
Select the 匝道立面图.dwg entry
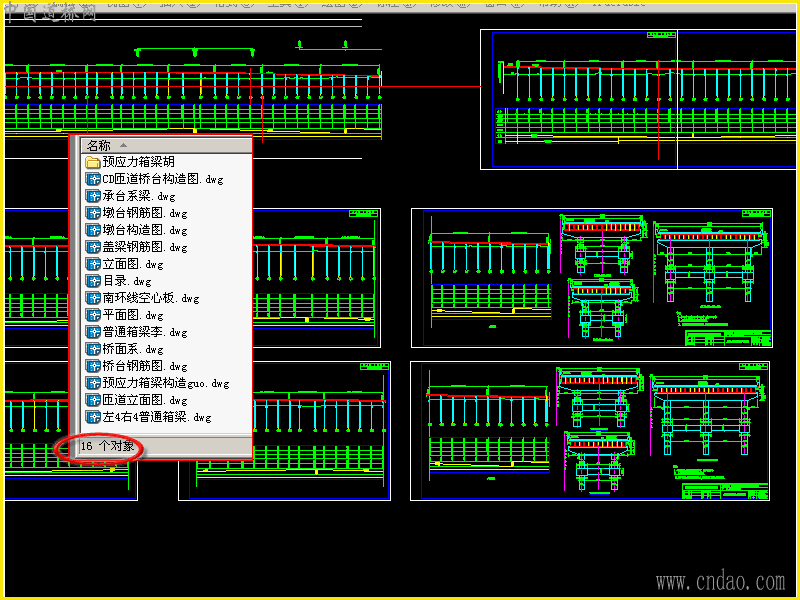click(139, 400)
